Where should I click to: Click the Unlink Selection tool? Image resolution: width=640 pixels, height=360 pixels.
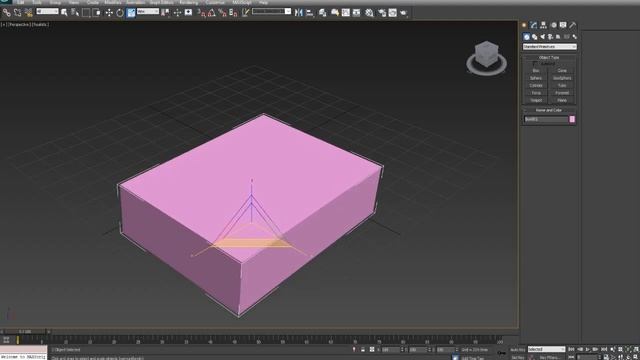pos(17,13)
